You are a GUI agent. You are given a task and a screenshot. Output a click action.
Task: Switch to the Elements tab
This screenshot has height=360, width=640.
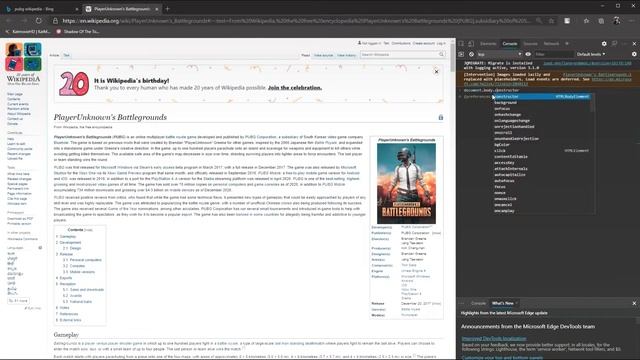coord(488,44)
